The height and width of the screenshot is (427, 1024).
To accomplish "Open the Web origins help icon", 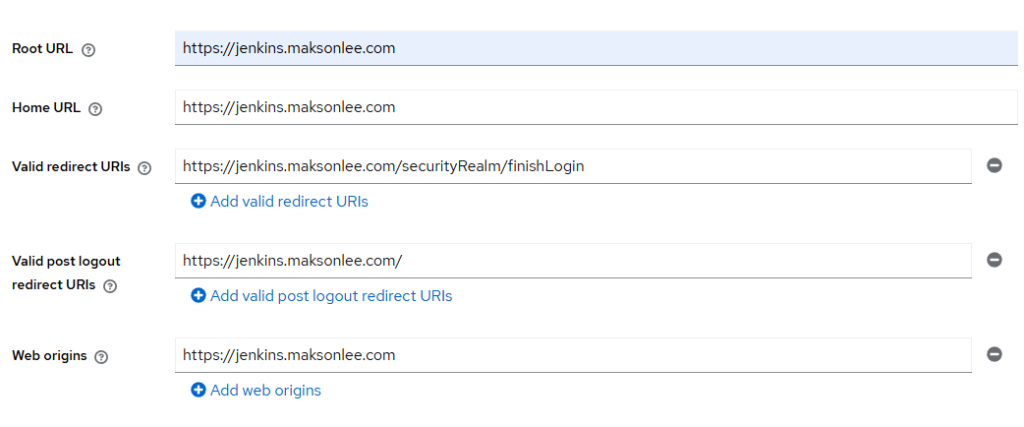I will tap(101, 357).
